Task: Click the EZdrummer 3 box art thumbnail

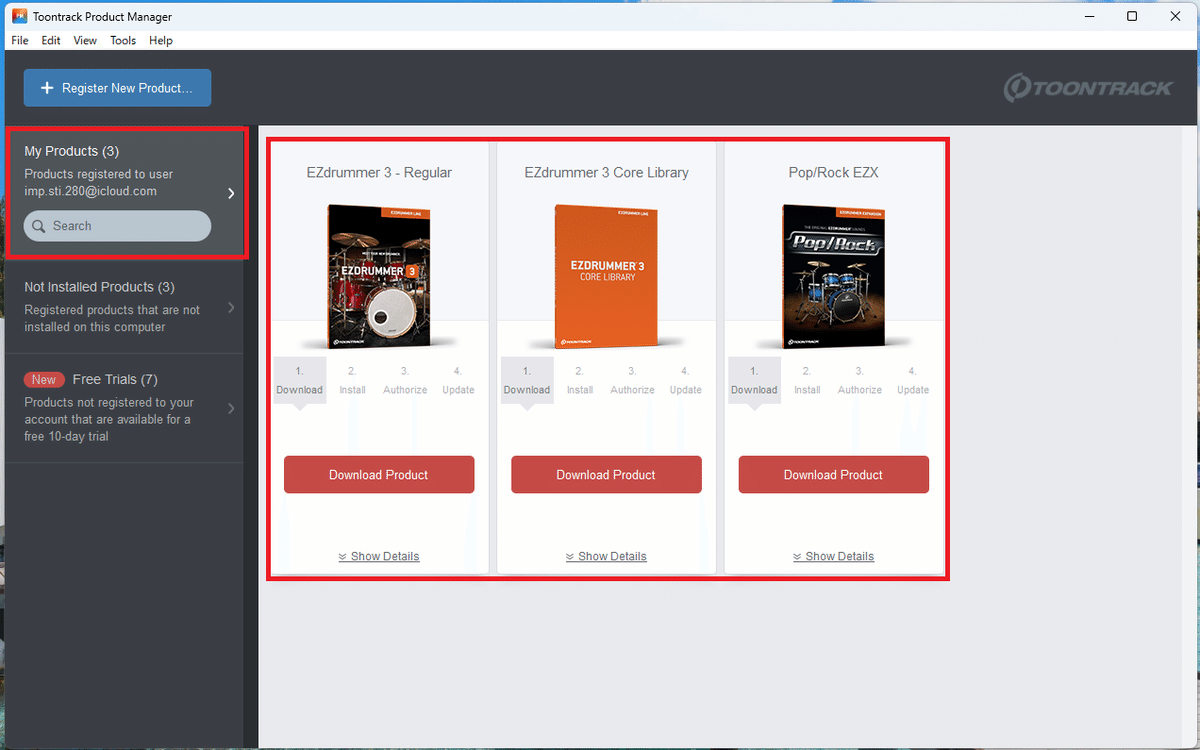Action: click(379, 276)
